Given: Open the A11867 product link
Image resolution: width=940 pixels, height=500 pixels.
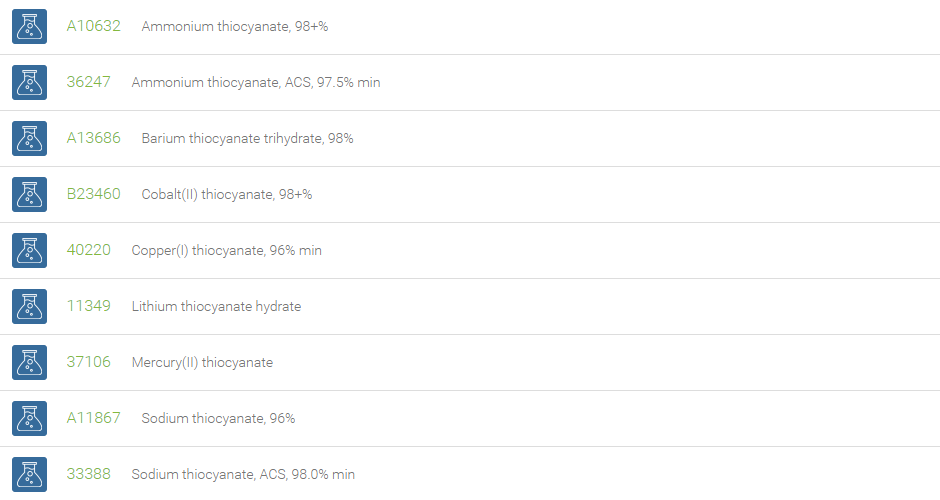Looking at the screenshot, I should [94, 417].
